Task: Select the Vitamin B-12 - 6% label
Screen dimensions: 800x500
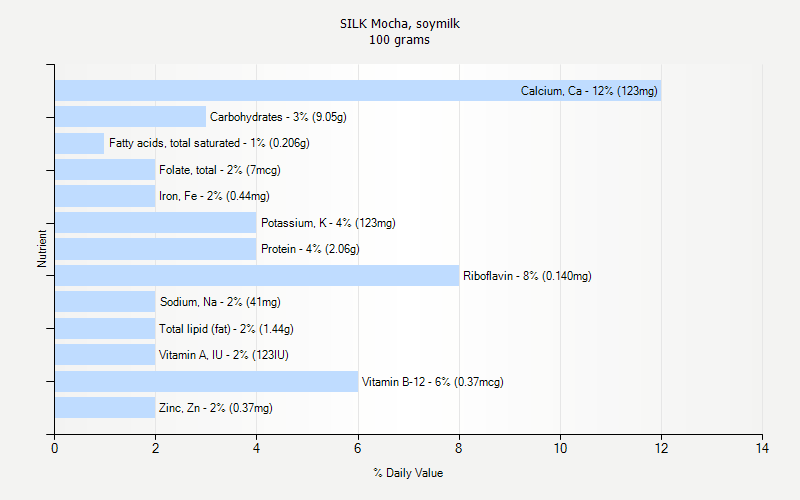Action: [433, 382]
